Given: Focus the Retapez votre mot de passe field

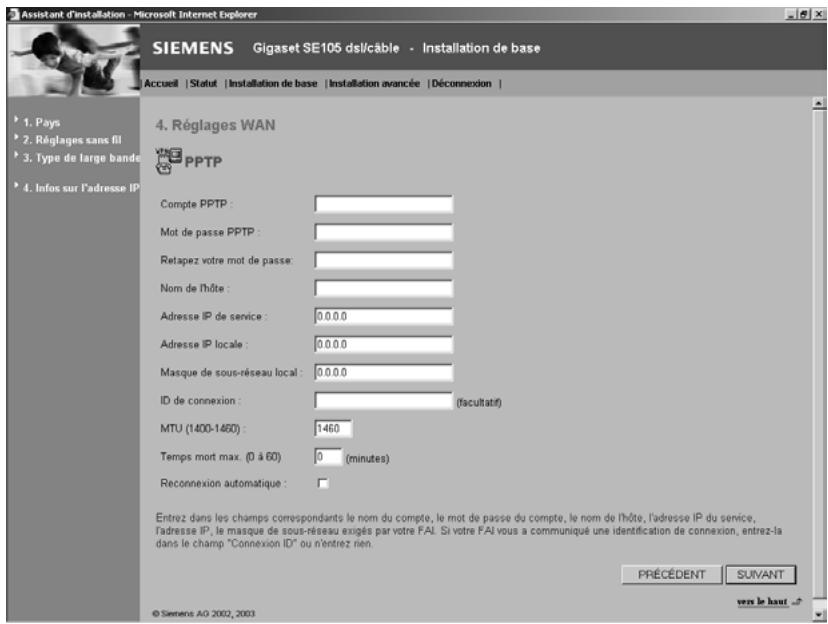Looking at the screenshot, I should pyautogui.click(x=383, y=260).
